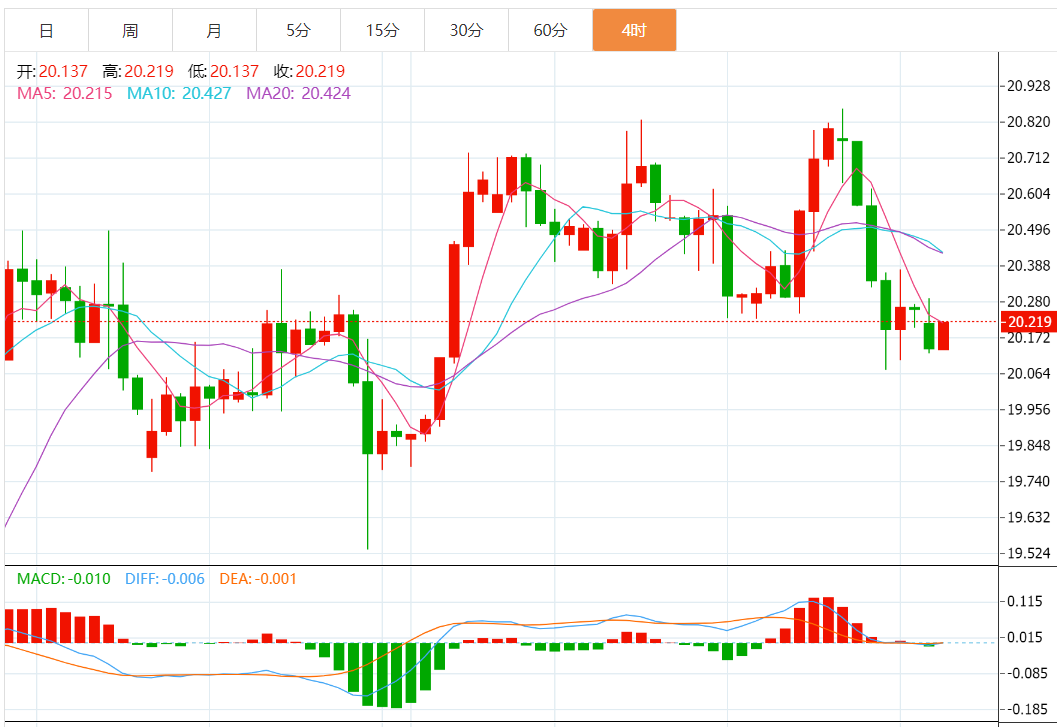
Task: Click the MA10 indicator legend label
Action: point(178,93)
